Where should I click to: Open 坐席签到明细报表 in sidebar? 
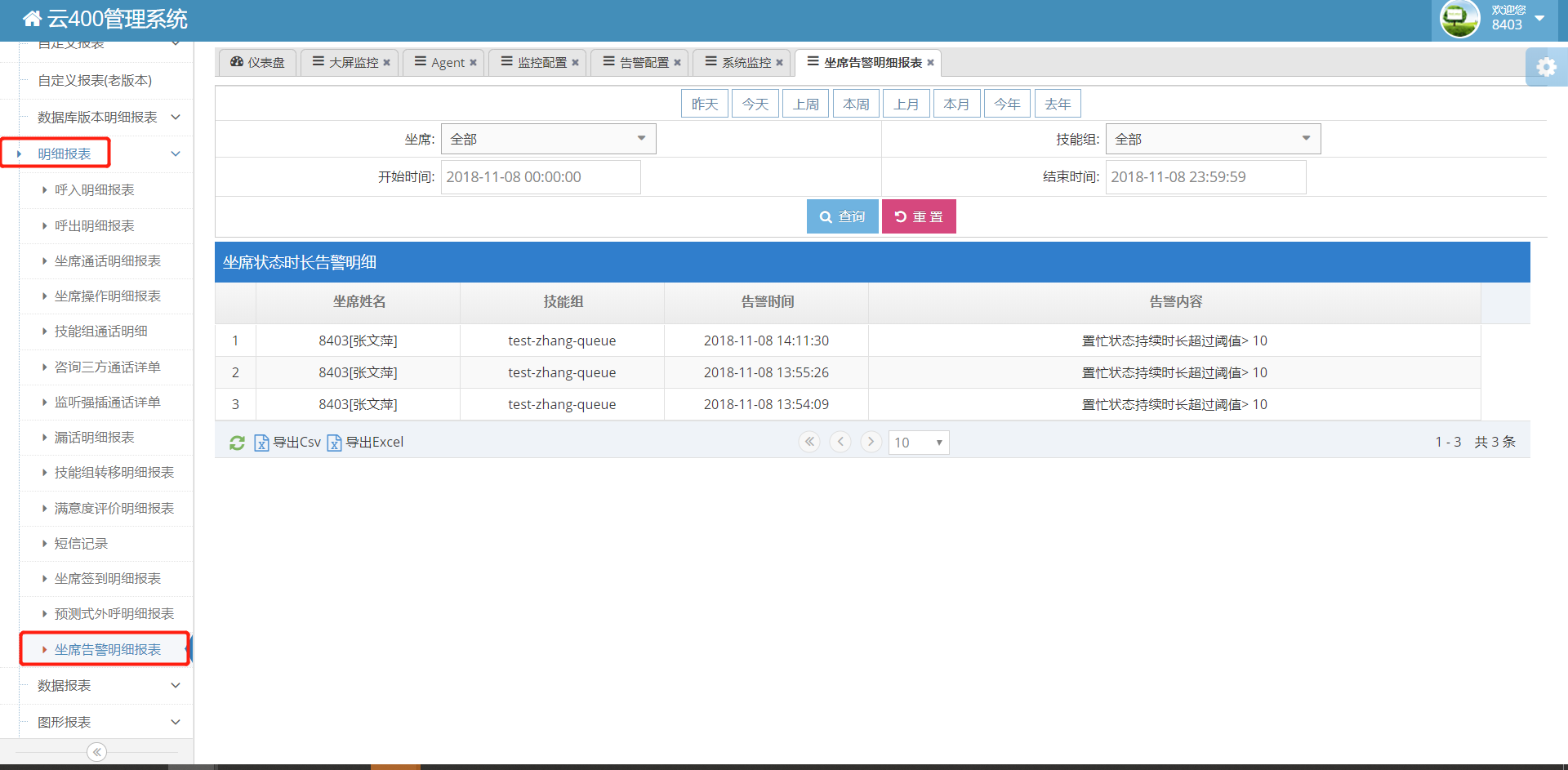click(x=108, y=579)
